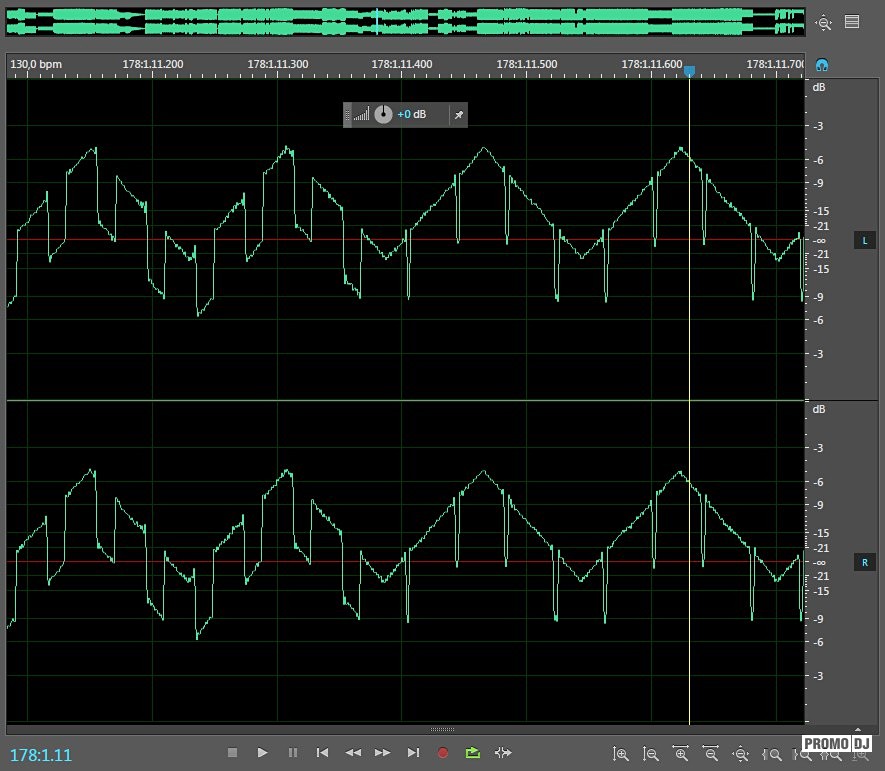Click the zoom navigator icon beside overview
885x771 pixels.
pos(823,22)
